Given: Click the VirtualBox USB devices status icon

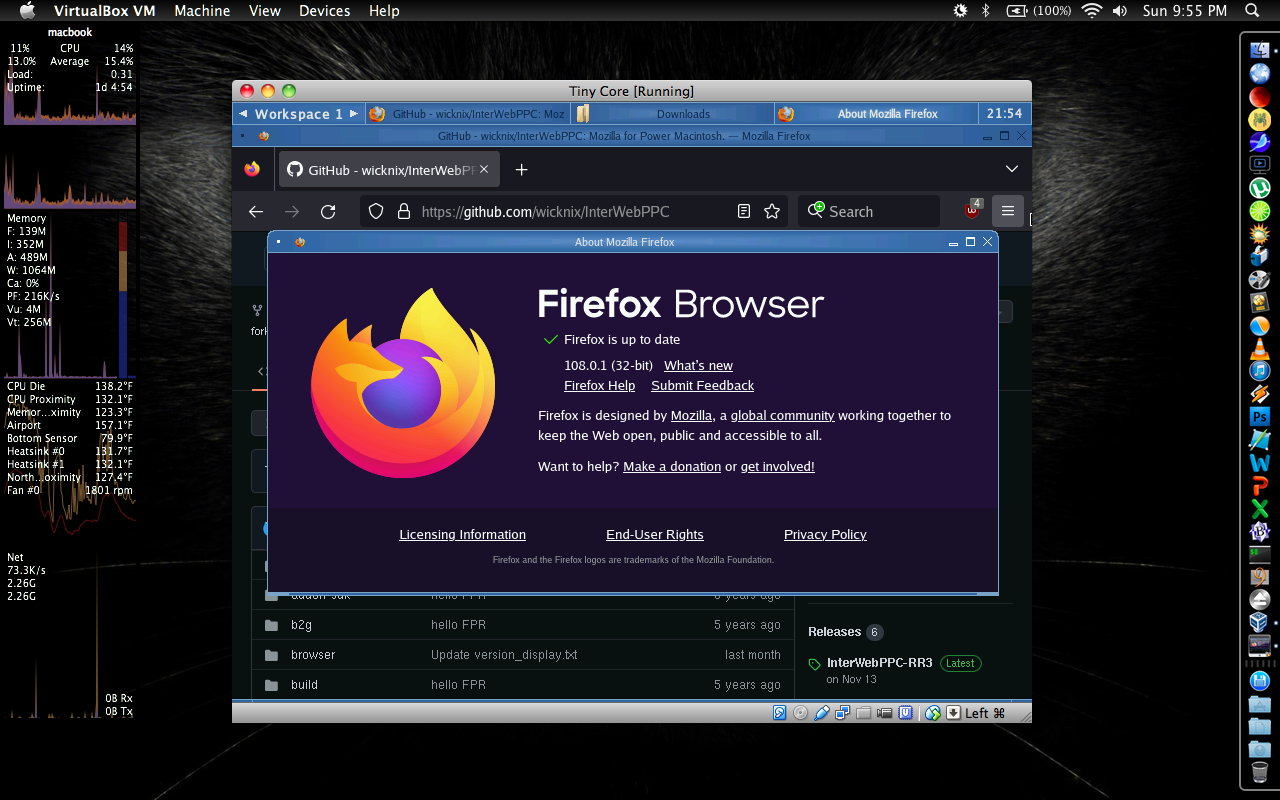Looking at the screenshot, I should [x=822, y=713].
